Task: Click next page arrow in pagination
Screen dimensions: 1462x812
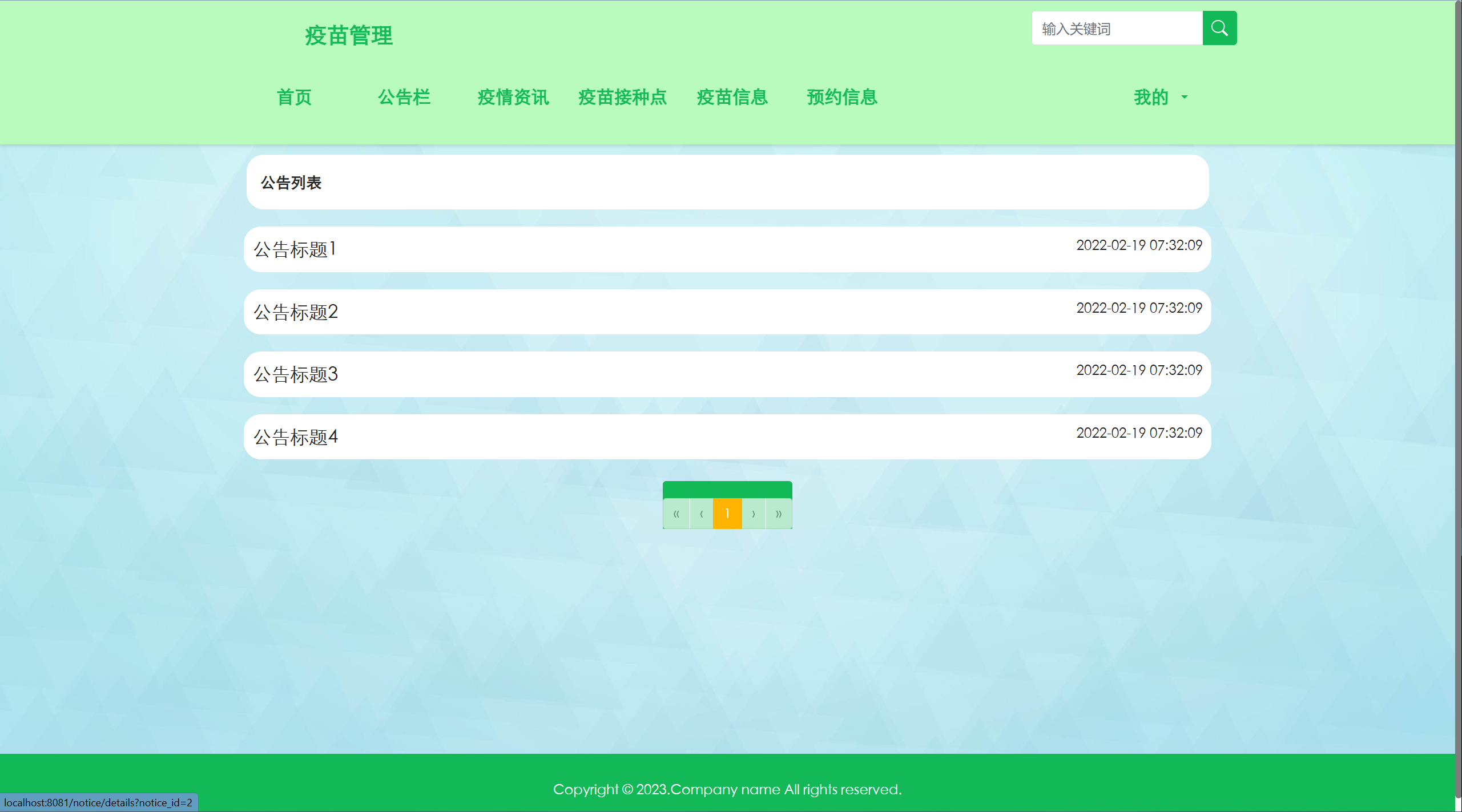Action: click(754, 514)
